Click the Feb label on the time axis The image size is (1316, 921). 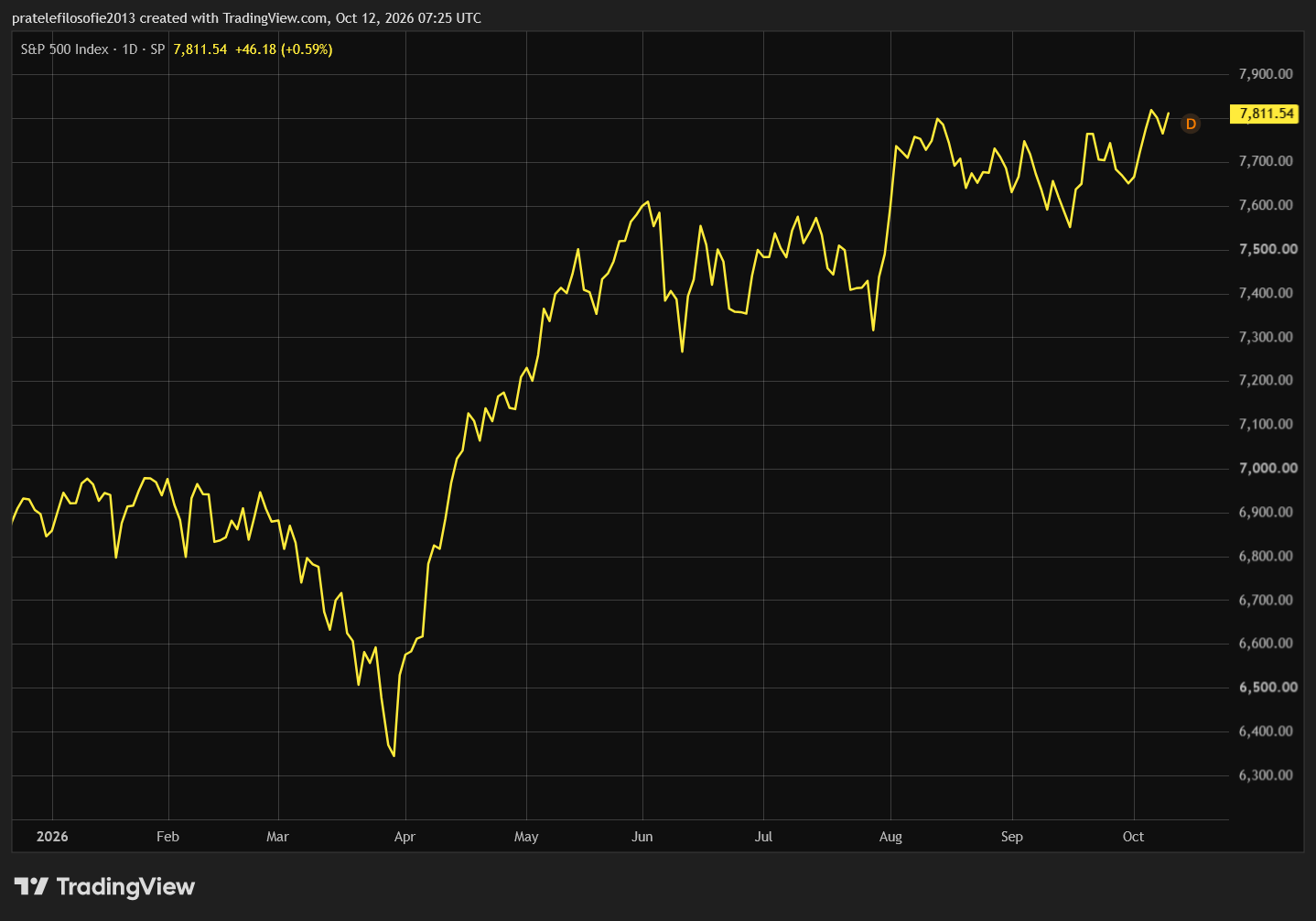(168, 837)
